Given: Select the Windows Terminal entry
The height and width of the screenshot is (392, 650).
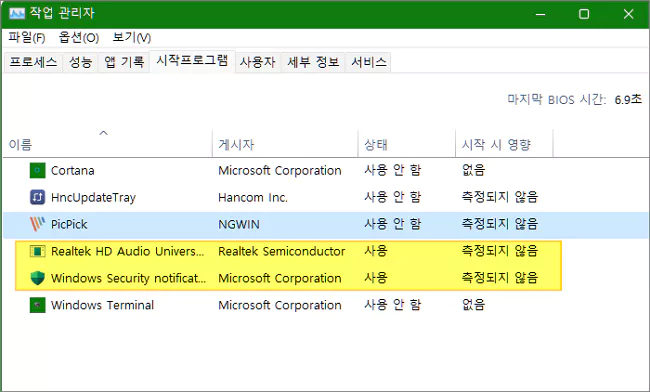Looking at the screenshot, I should pos(102,305).
